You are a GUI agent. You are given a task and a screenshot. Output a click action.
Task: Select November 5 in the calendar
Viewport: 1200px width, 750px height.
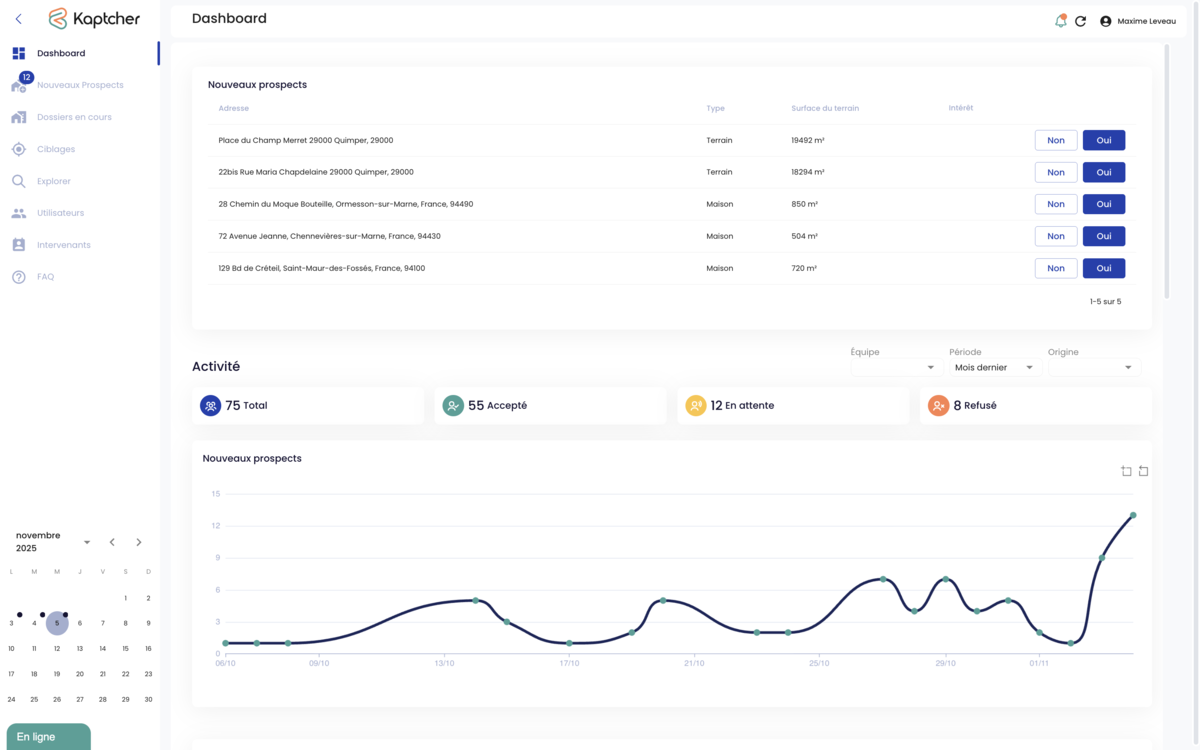pyautogui.click(x=57, y=623)
